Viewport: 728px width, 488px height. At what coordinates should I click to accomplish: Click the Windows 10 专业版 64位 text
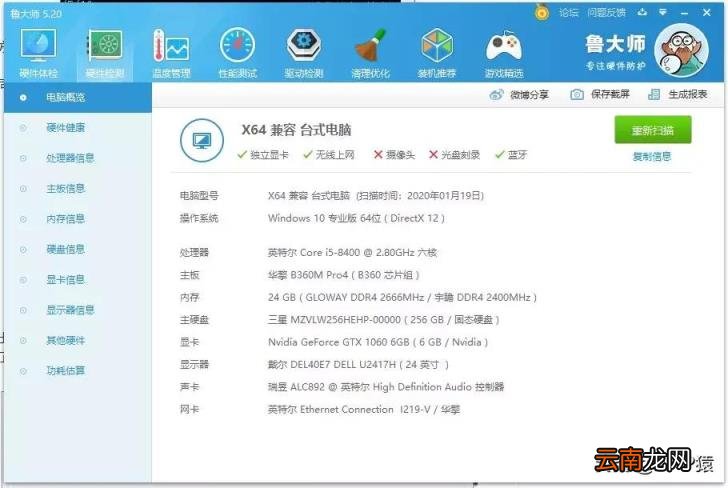coord(356,218)
